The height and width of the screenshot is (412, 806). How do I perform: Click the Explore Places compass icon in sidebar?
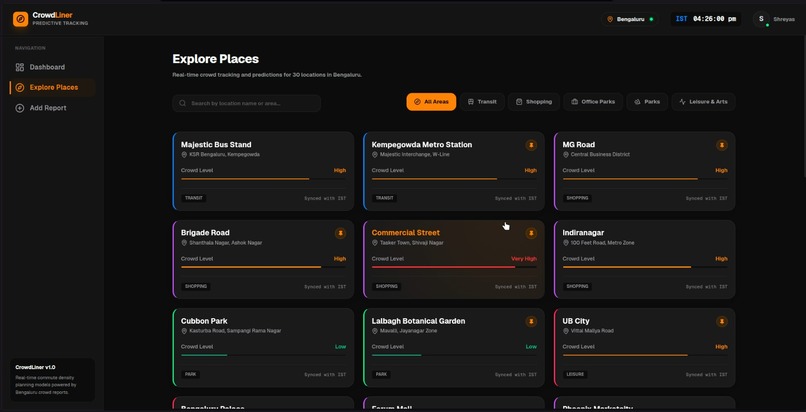(20, 87)
